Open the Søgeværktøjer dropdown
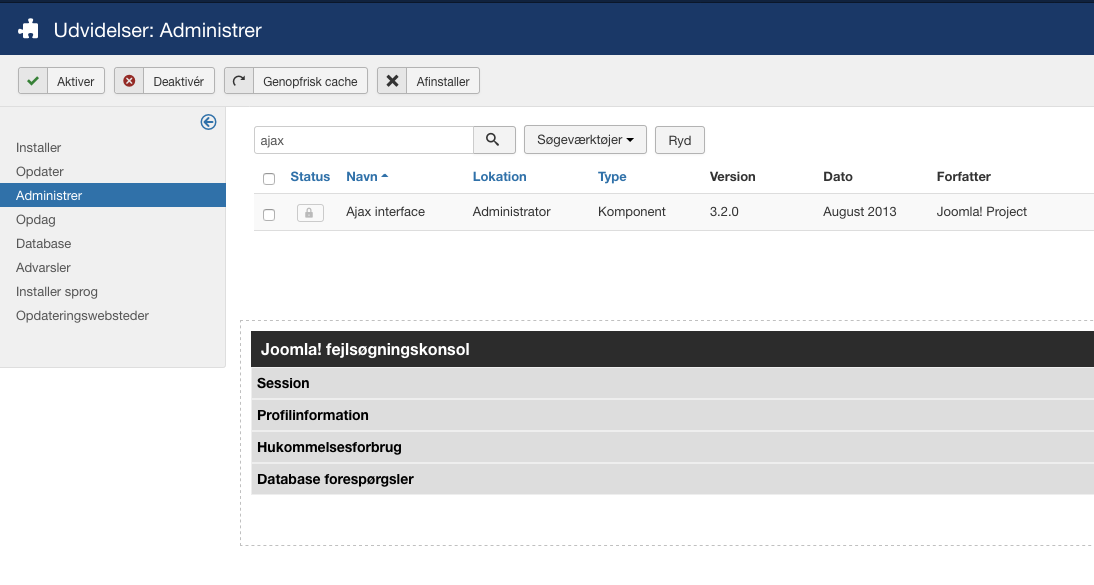Screen dimensions: 1094x585 click(585, 140)
